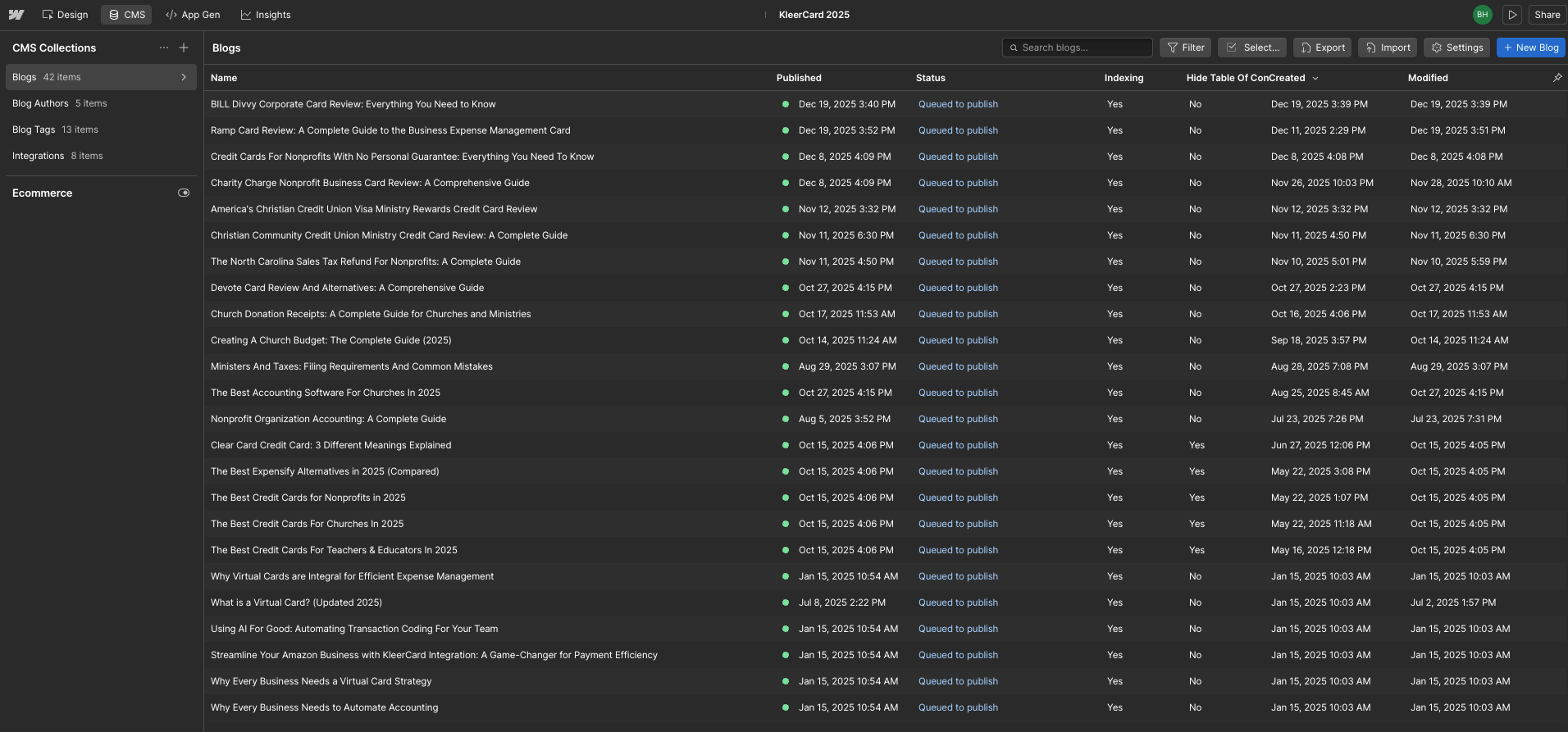Select the Integrations collection
This screenshot has width=1568, height=732.
[101, 156]
